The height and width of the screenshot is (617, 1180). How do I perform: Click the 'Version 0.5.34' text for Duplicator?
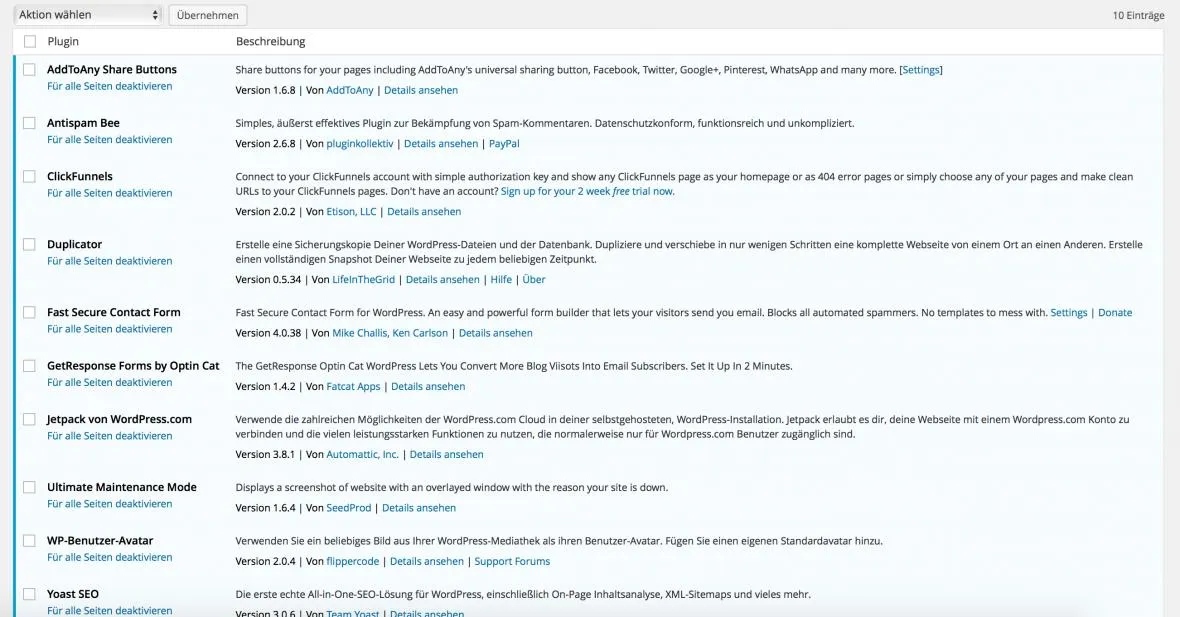click(269, 279)
